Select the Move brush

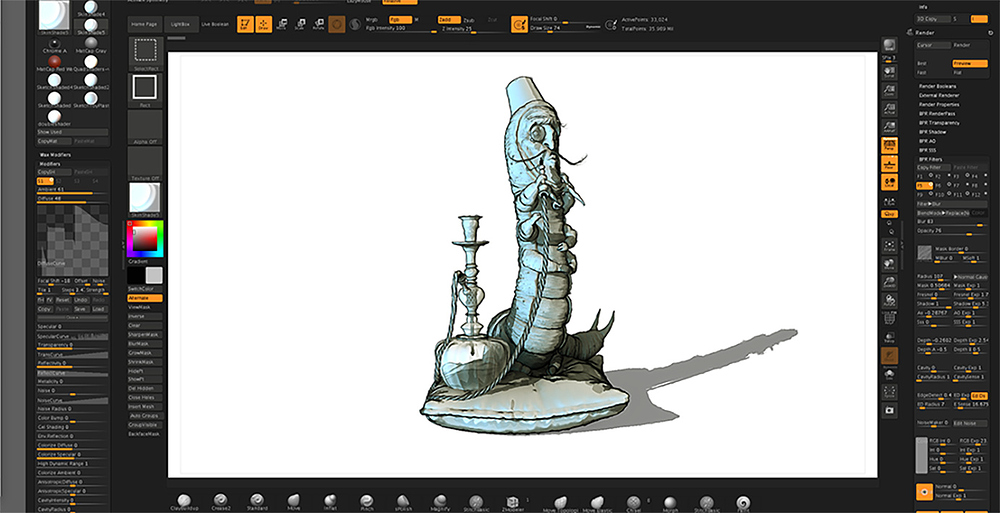click(293, 502)
